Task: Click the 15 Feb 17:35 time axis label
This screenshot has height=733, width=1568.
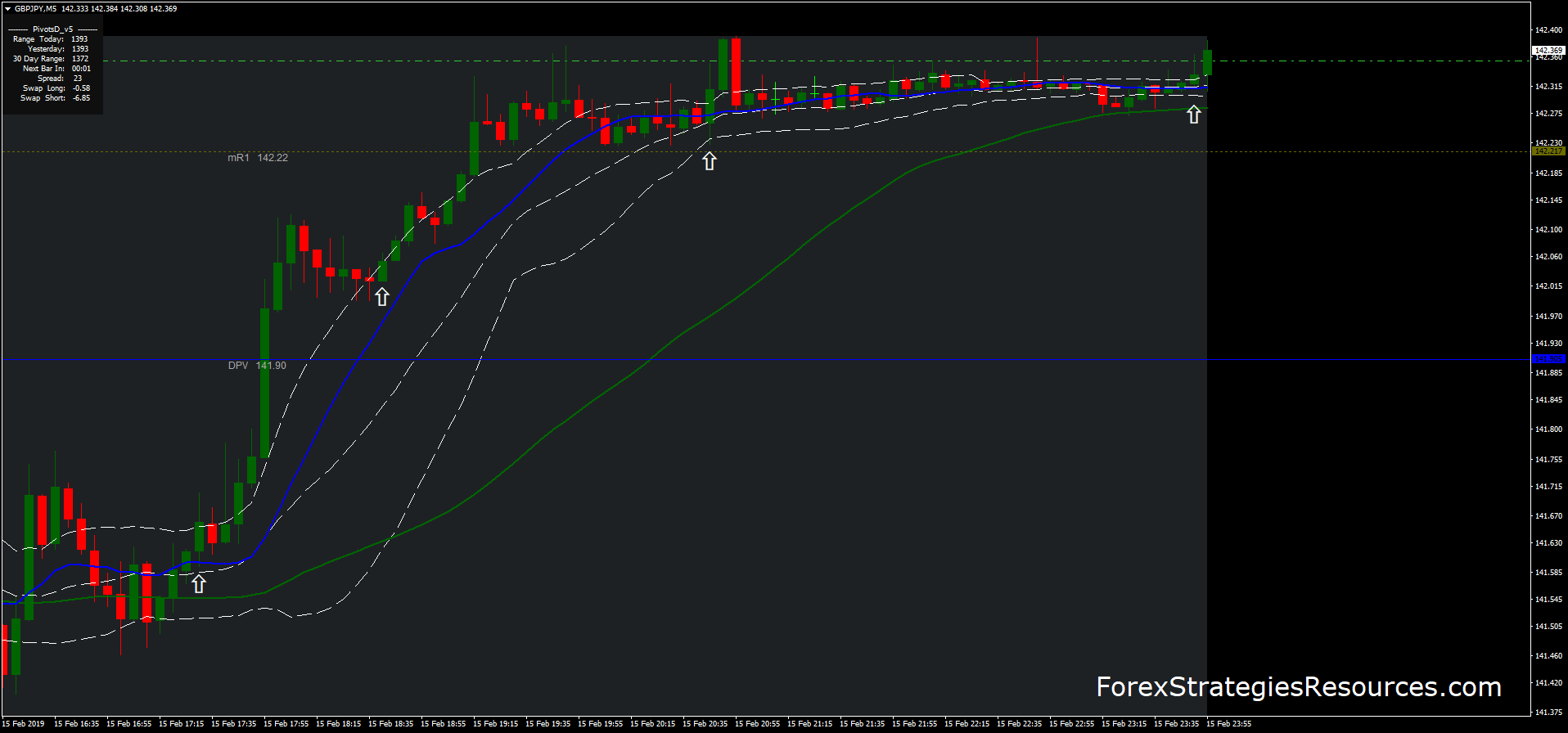Action: point(233,724)
